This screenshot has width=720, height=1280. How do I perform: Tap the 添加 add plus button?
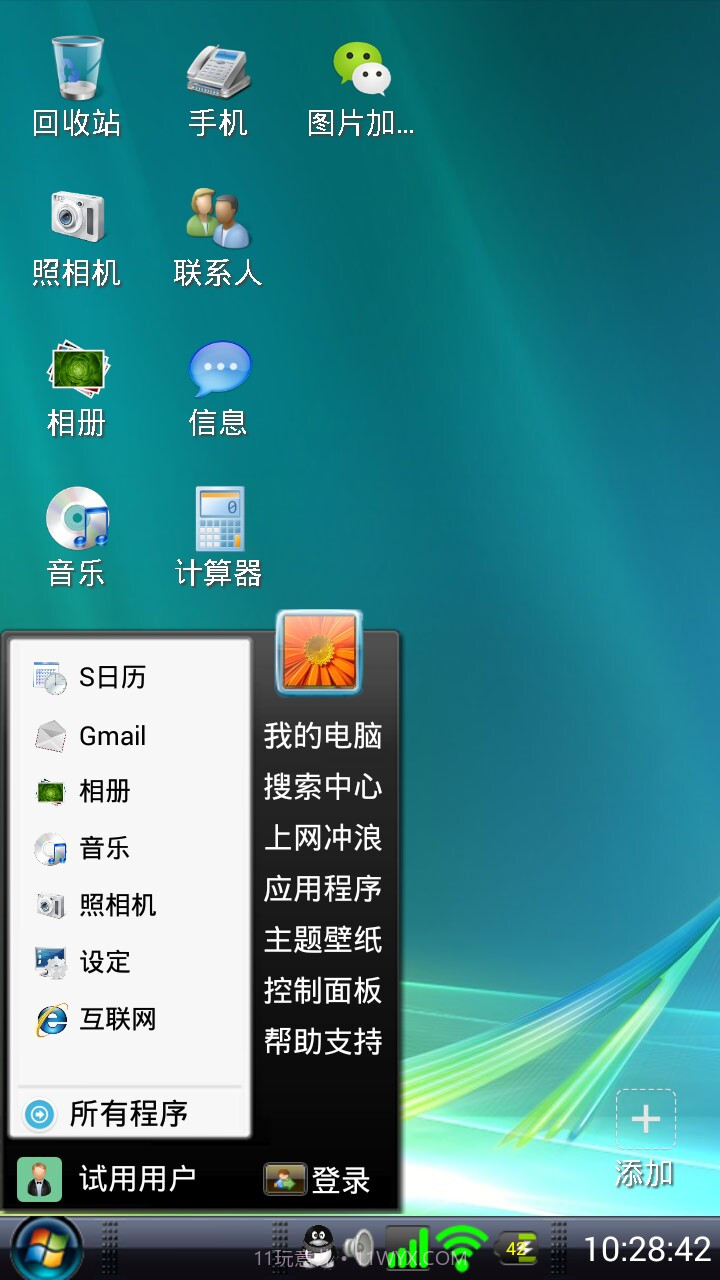pos(645,1139)
